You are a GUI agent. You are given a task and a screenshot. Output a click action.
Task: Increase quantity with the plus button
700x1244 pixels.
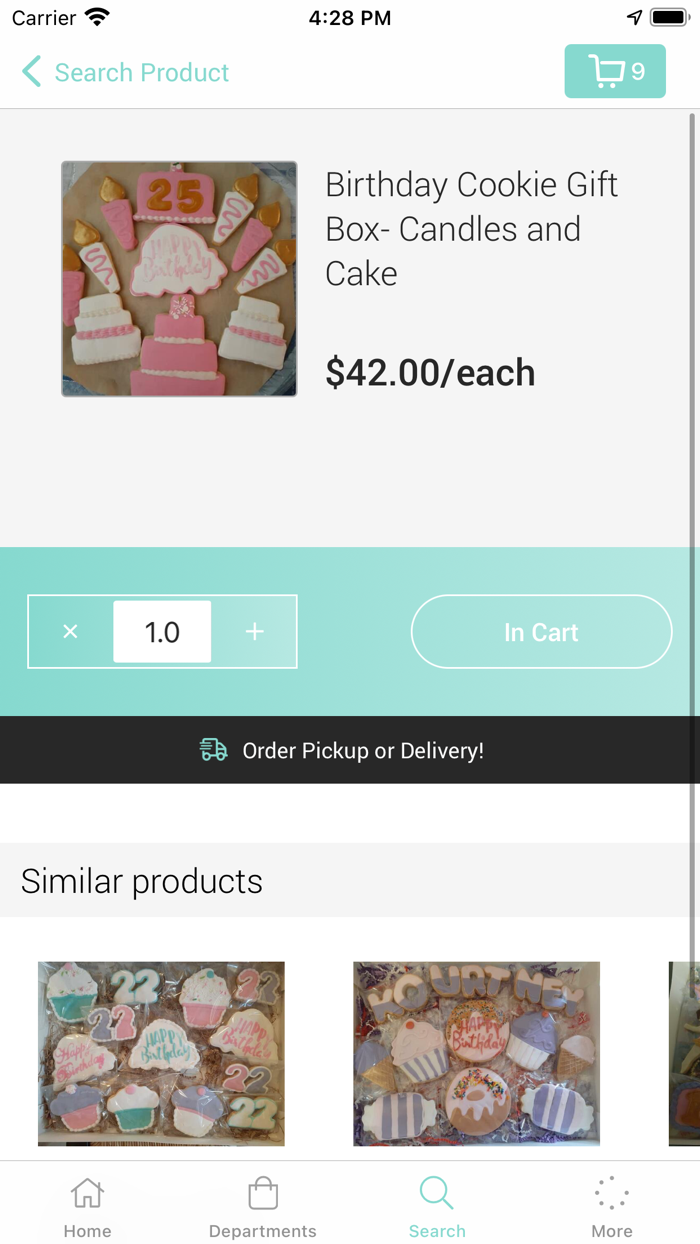255,632
